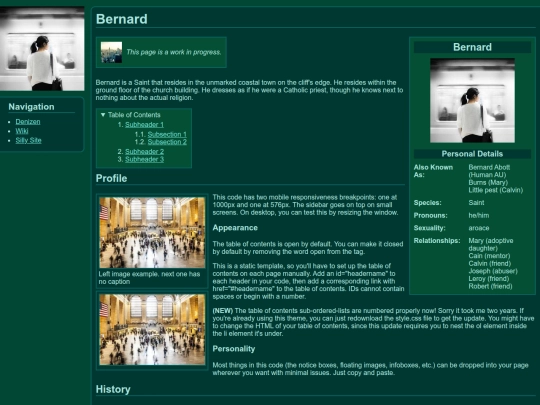This screenshot has width=540, height=405.
Task: Click the 'Bernard' page title heading
Action: [122, 19]
